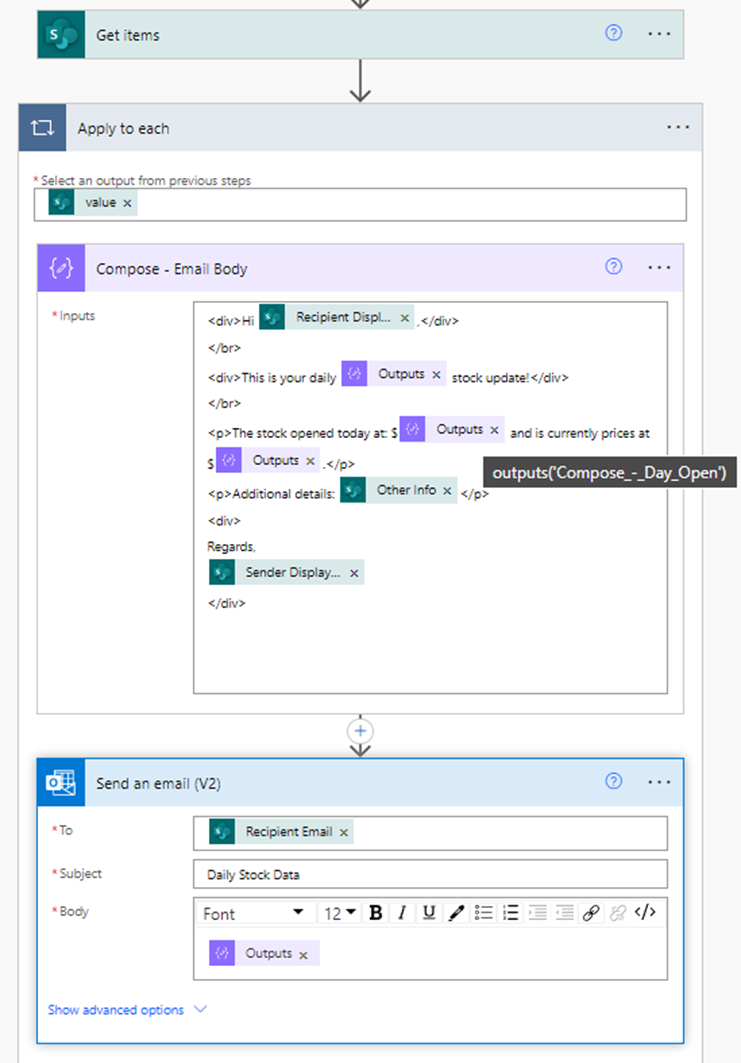Toggle bold formatting in email body

click(376, 912)
